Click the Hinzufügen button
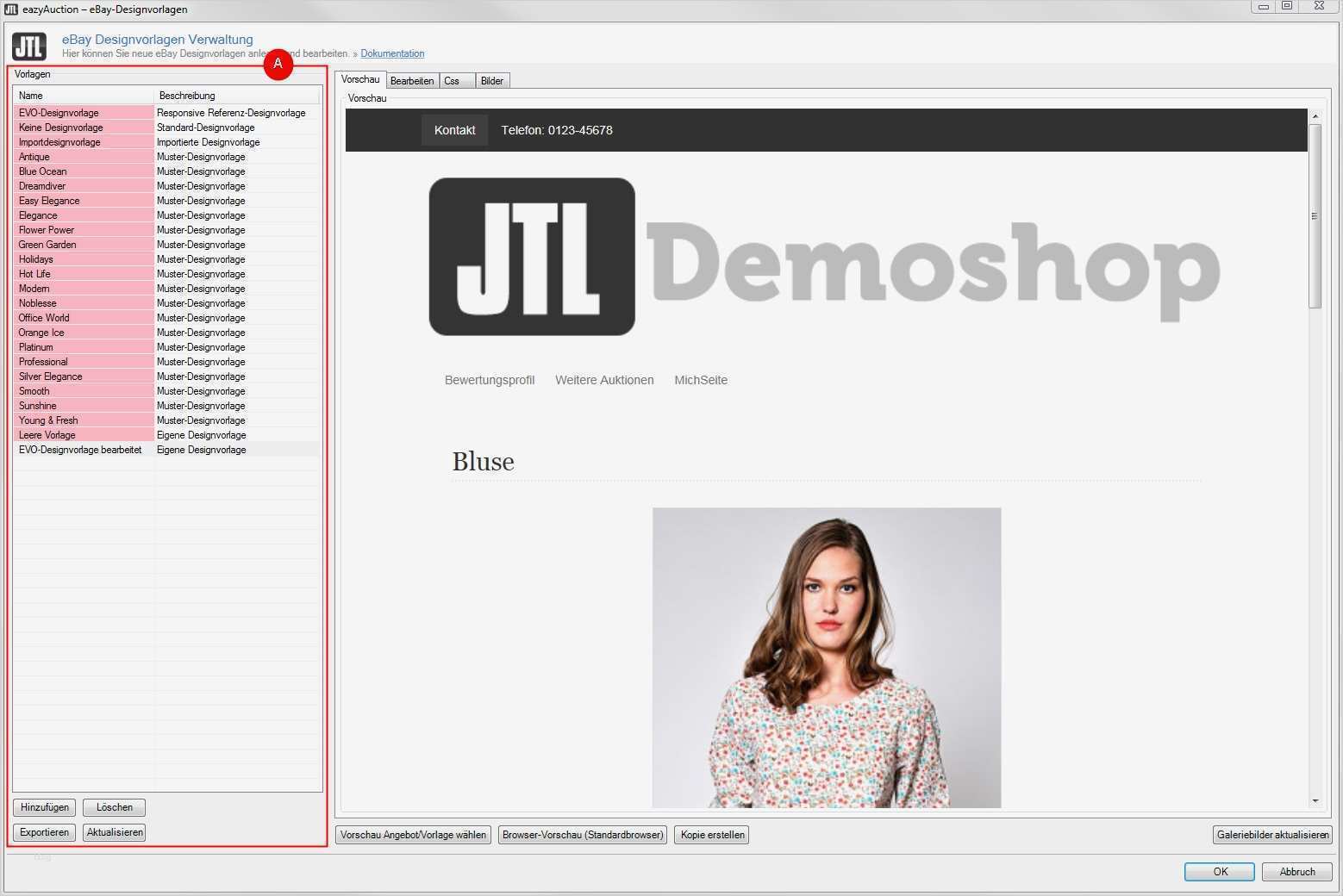 [x=44, y=807]
